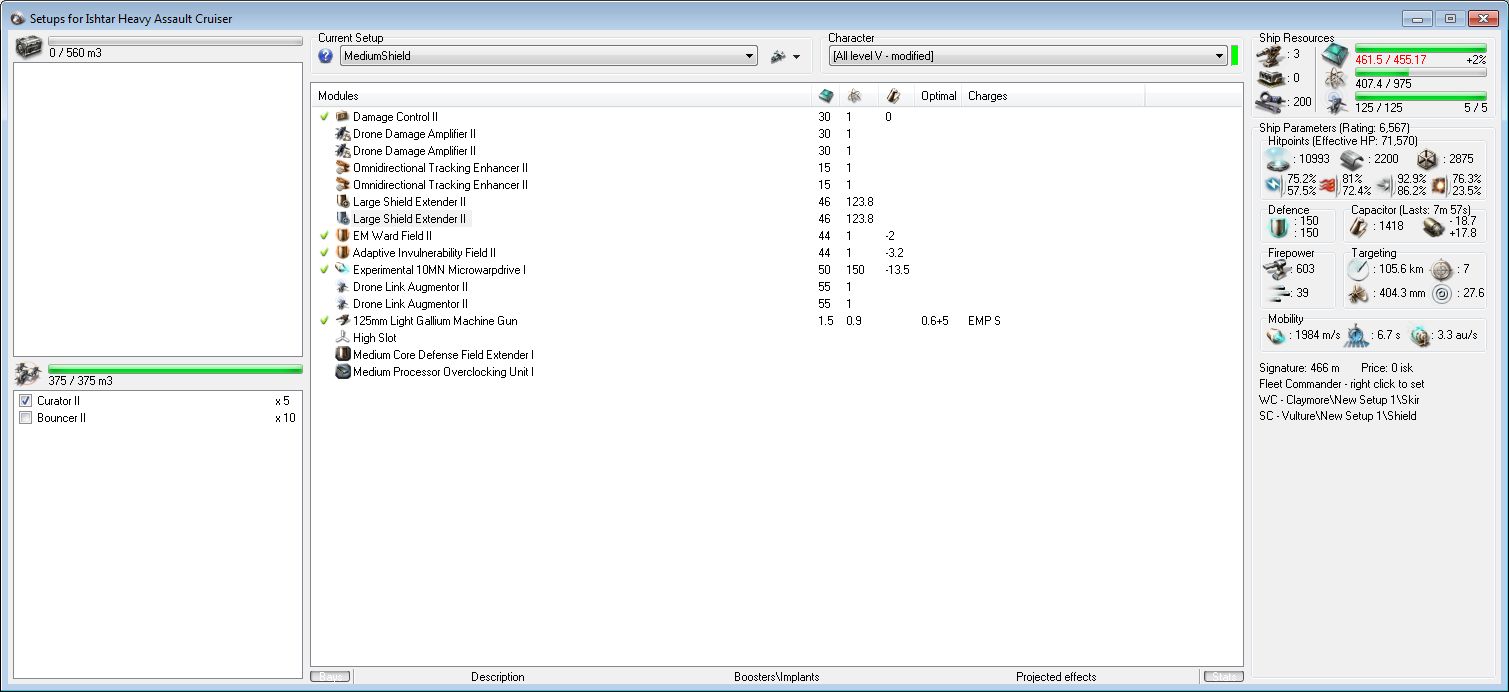1509x692 pixels.
Task: Click the powergrid icon beside 407.4 / 975
Action: [1335, 78]
